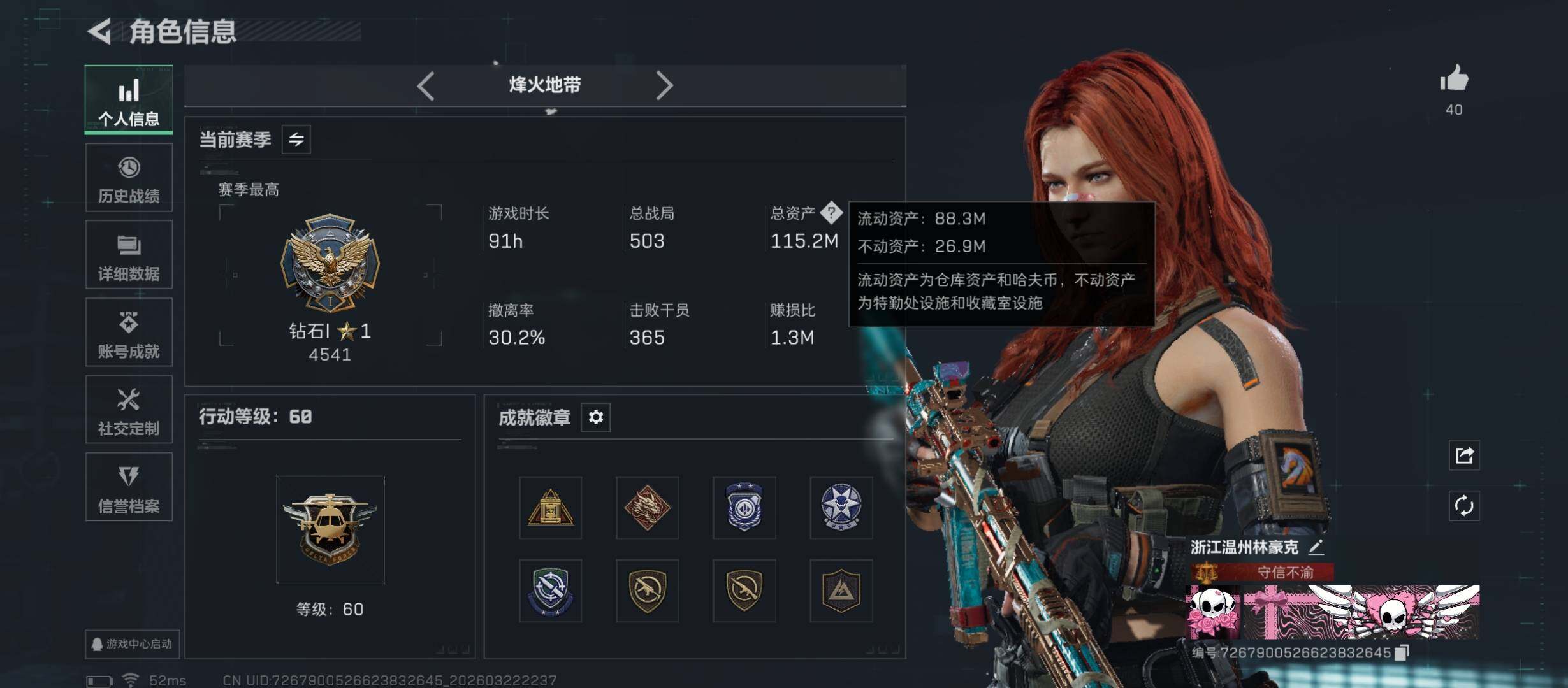
Task: Open the 信誉档案 tab
Action: point(129,487)
